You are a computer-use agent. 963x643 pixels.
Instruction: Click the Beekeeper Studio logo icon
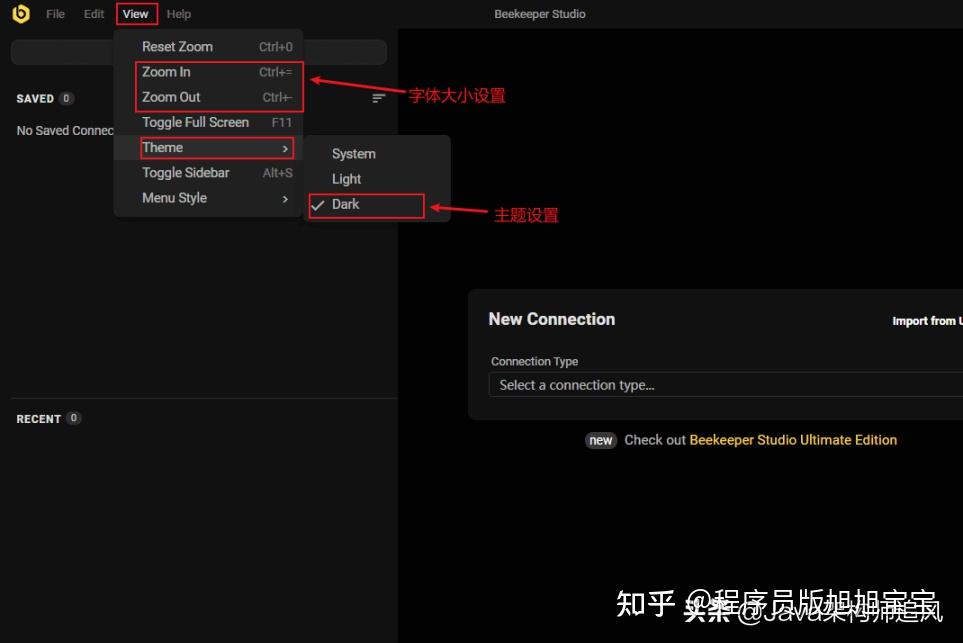pyautogui.click(x=21, y=14)
